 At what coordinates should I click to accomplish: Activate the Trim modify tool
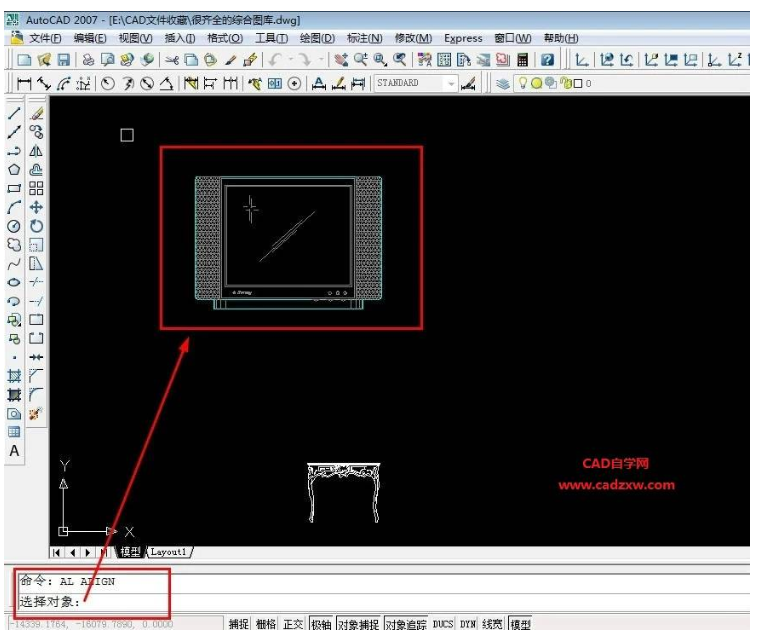(36, 282)
